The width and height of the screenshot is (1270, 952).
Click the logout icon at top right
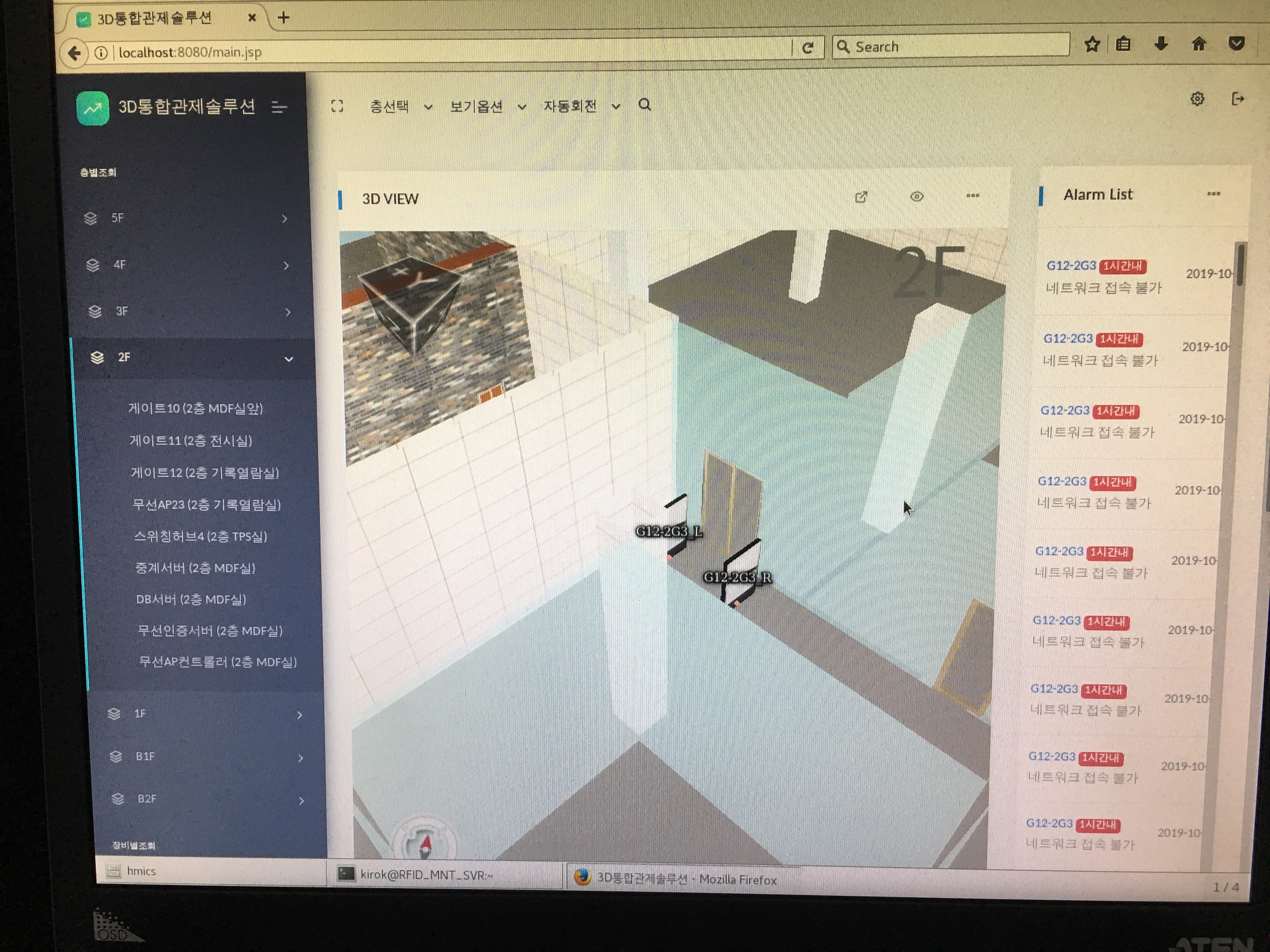click(x=1238, y=99)
